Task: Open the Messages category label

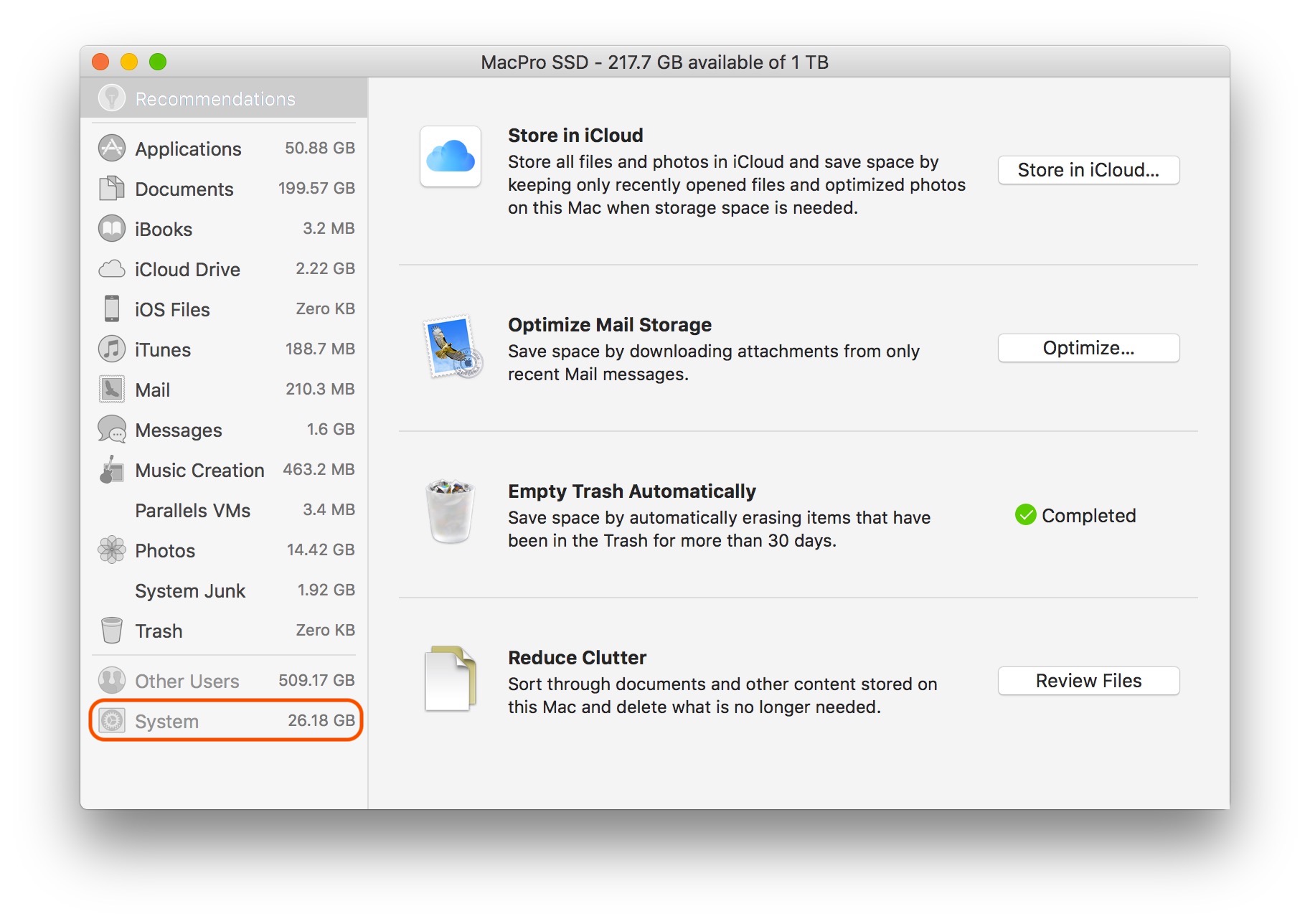Action: (179, 430)
